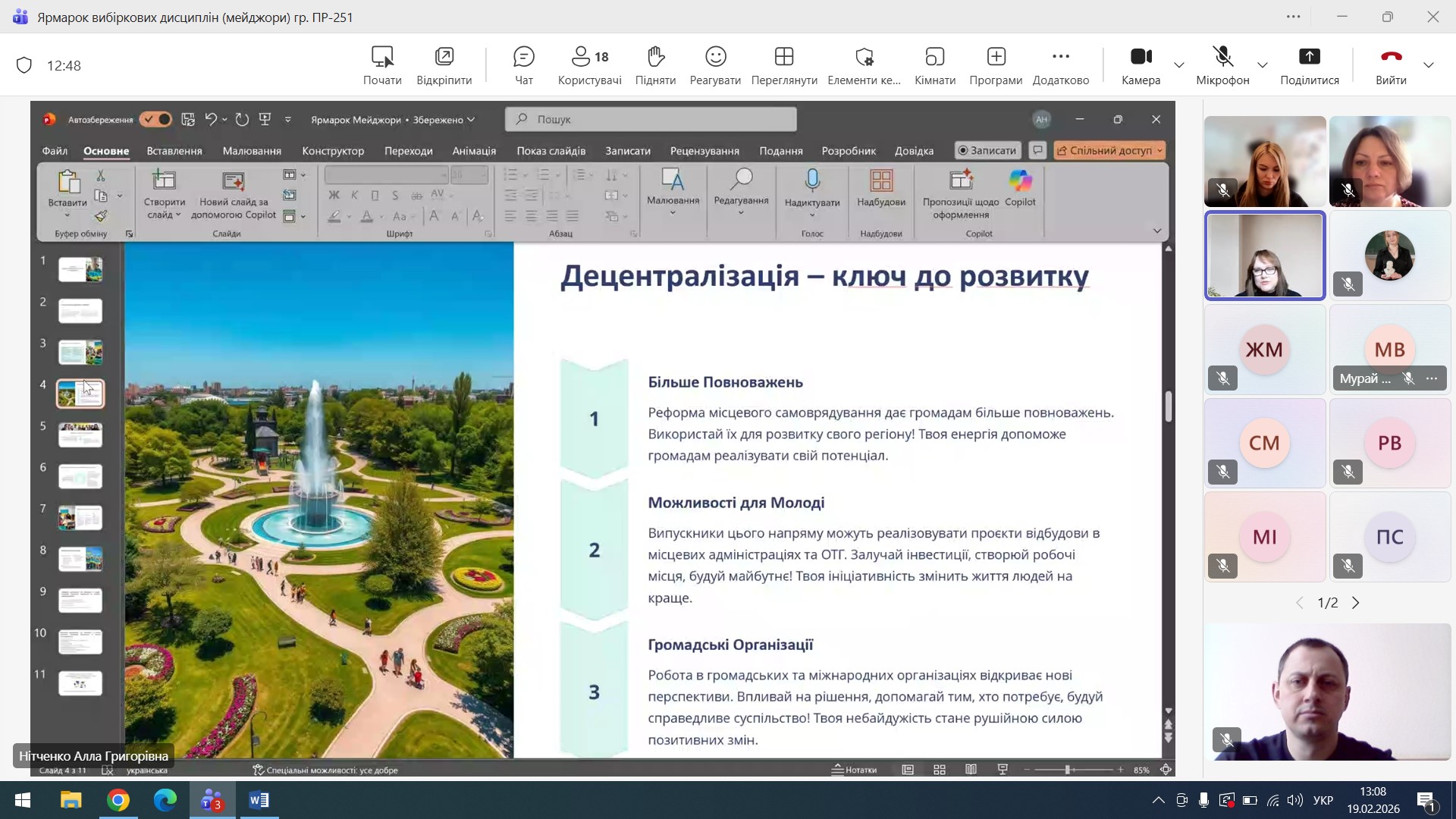Screen dimensions: 1456x819
Task: Expand the Вийти leave options arrow
Action: [1429, 65]
